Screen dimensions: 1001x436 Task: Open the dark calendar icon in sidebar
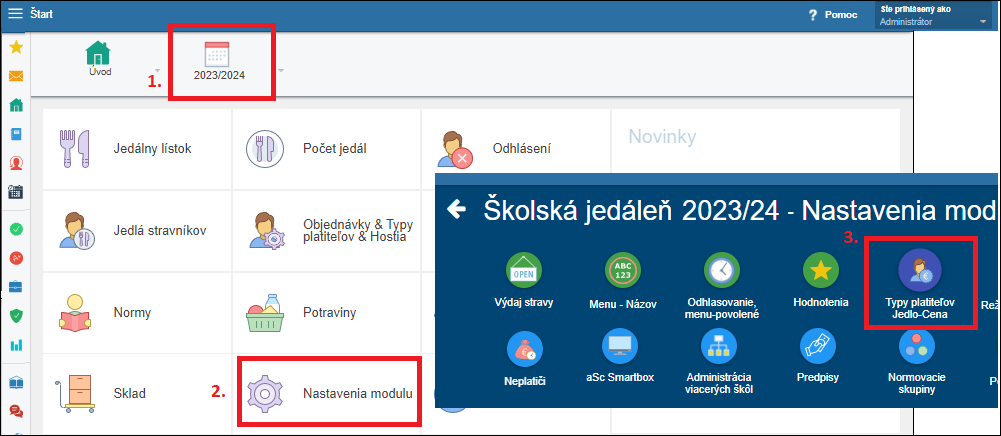coord(16,192)
